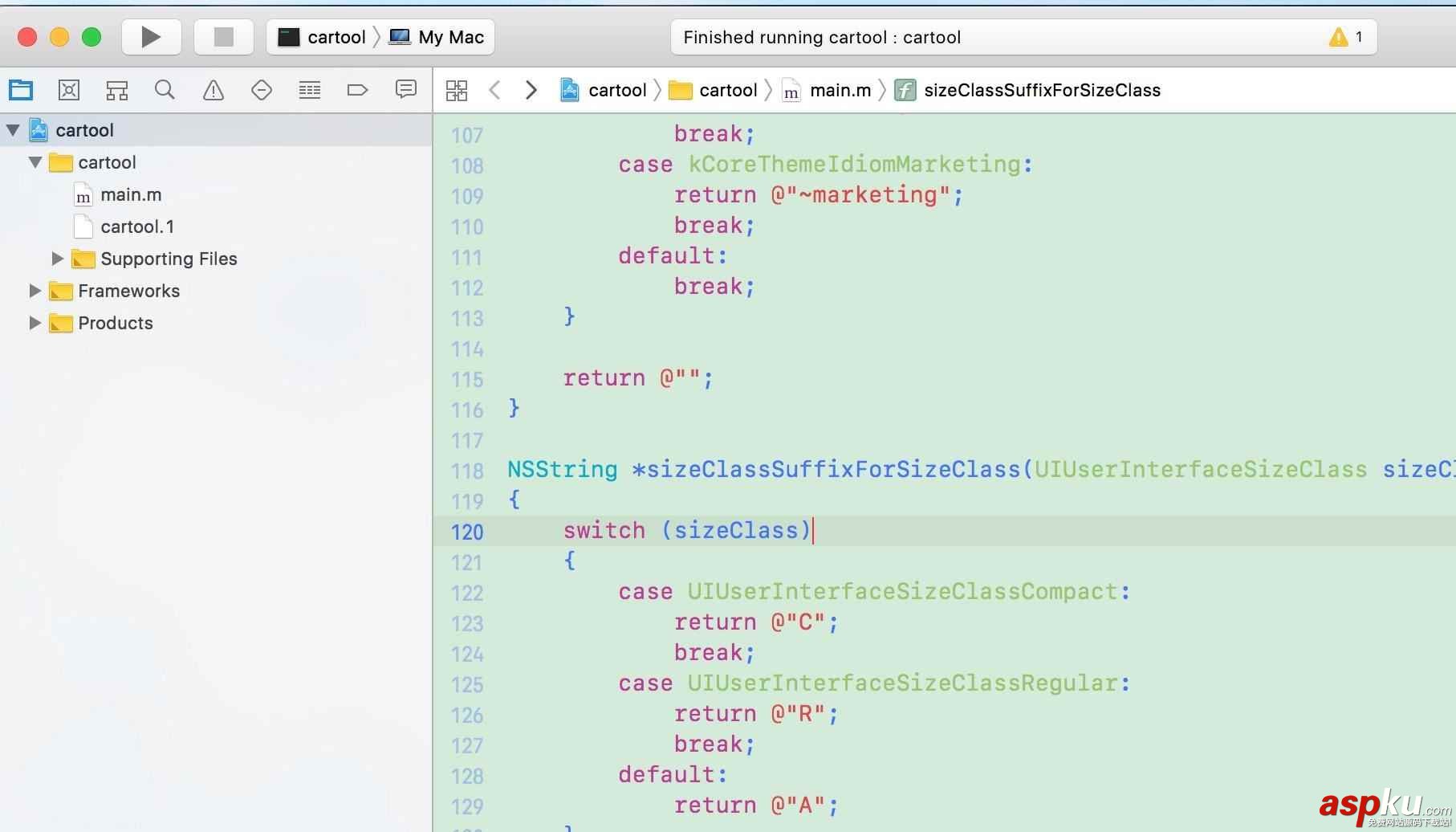This screenshot has height=832, width=1456.
Task: Click the sizeClassSuffixForSizeClass function name in code
Action: pyautogui.click(x=833, y=470)
